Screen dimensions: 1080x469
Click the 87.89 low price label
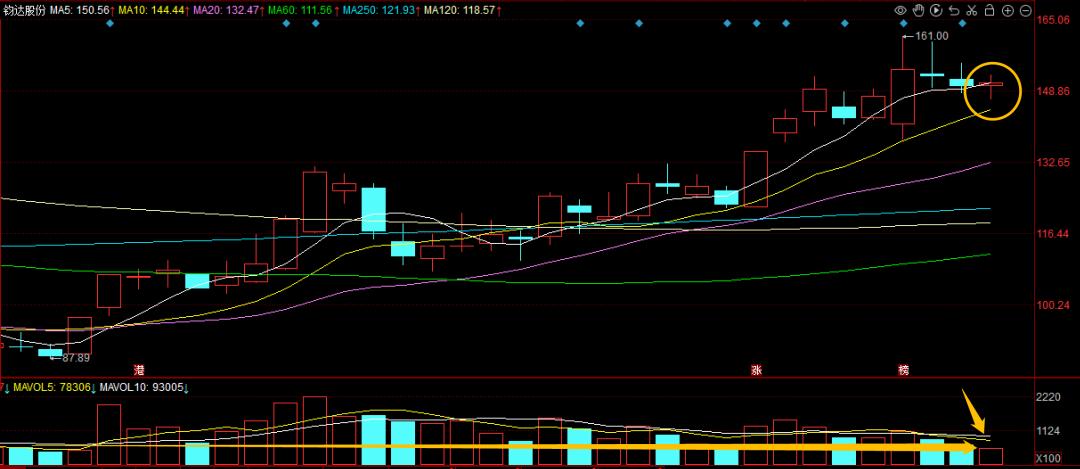click(76, 357)
